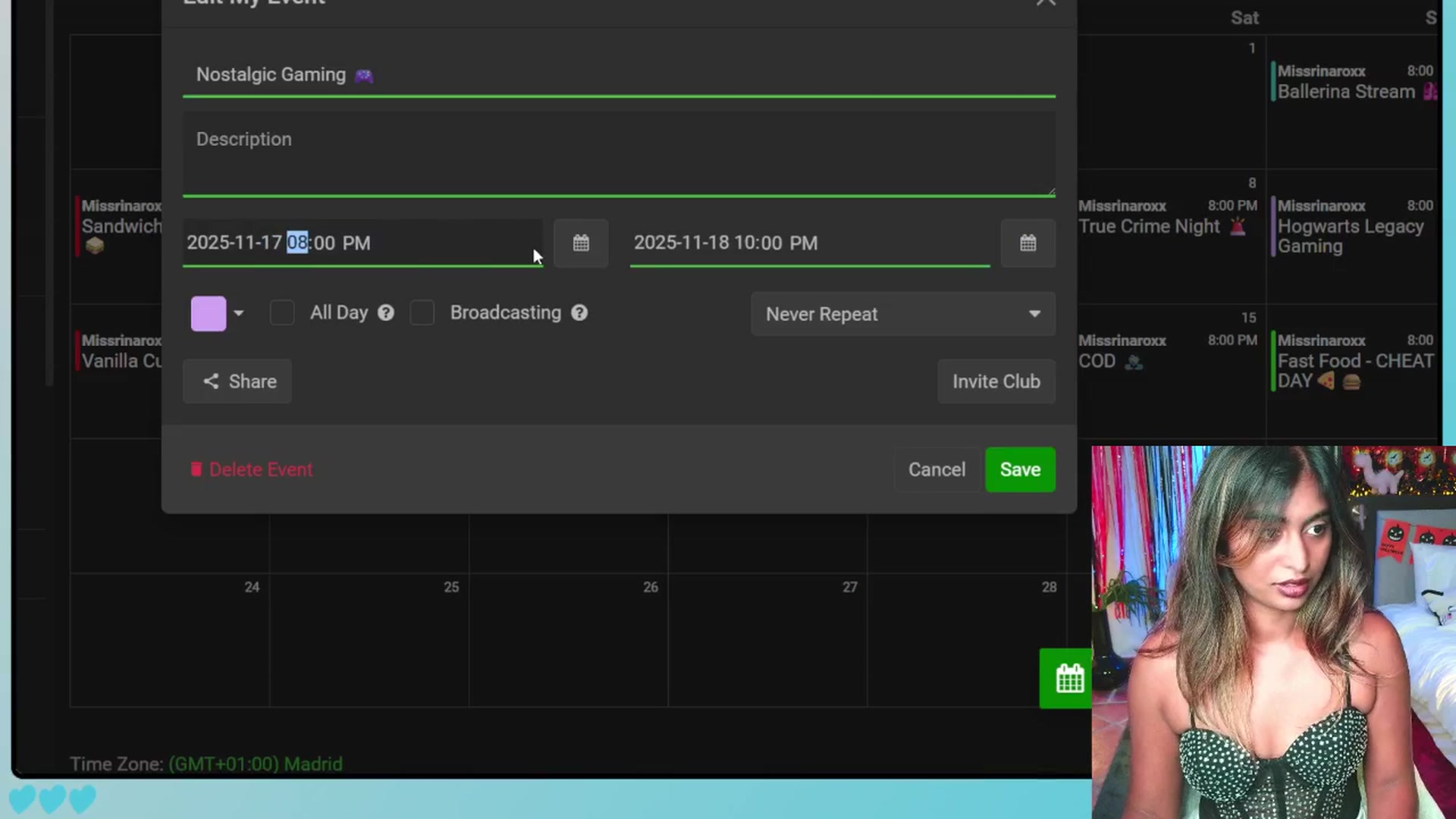Edit the end date-time 2025-11-18 field
The height and width of the screenshot is (819, 1456).
[810, 243]
